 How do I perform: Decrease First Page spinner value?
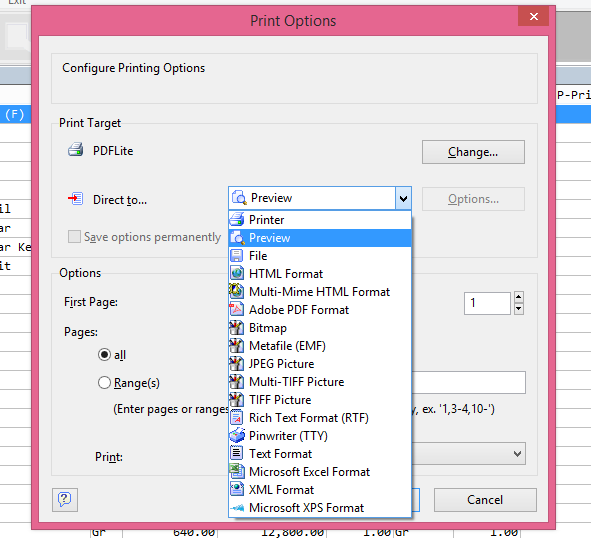click(x=519, y=309)
